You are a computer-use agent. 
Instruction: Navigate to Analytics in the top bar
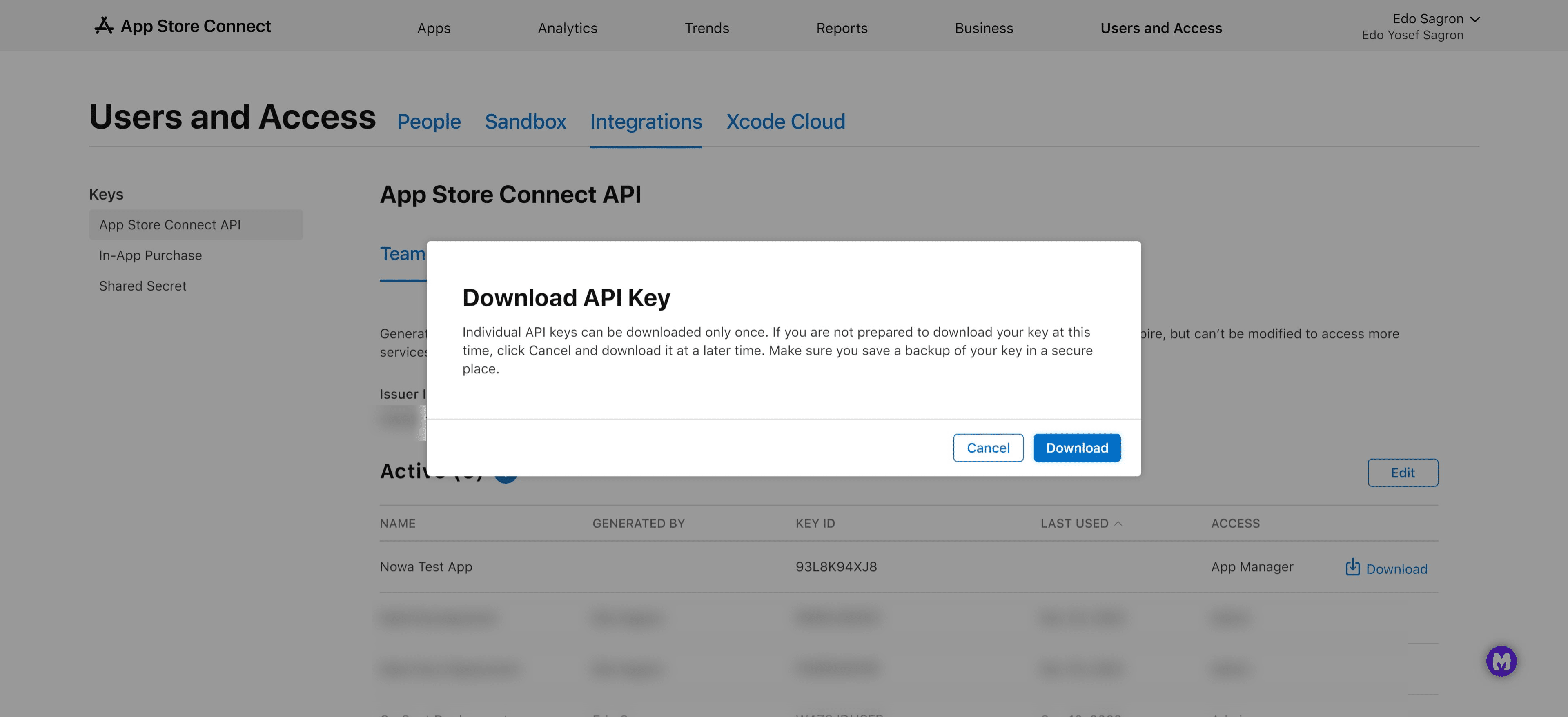click(567, 28)
